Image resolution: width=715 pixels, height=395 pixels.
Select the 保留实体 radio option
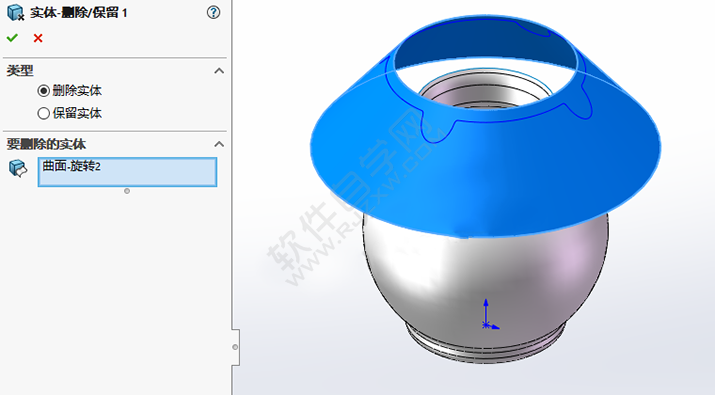(43, 113)
